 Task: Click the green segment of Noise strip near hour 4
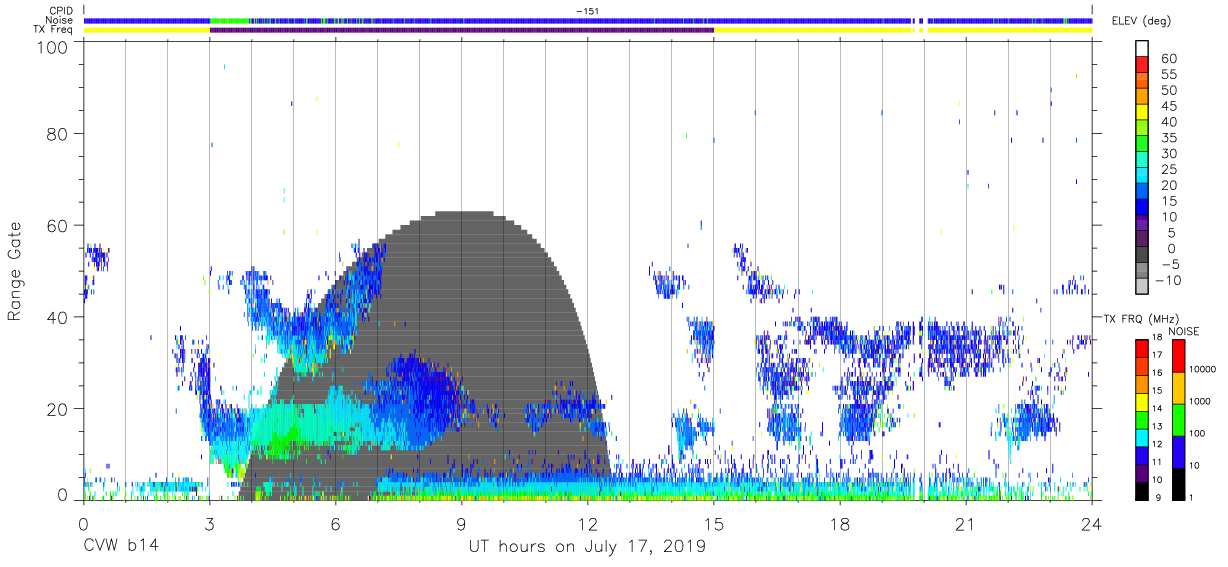click(228, 20)
